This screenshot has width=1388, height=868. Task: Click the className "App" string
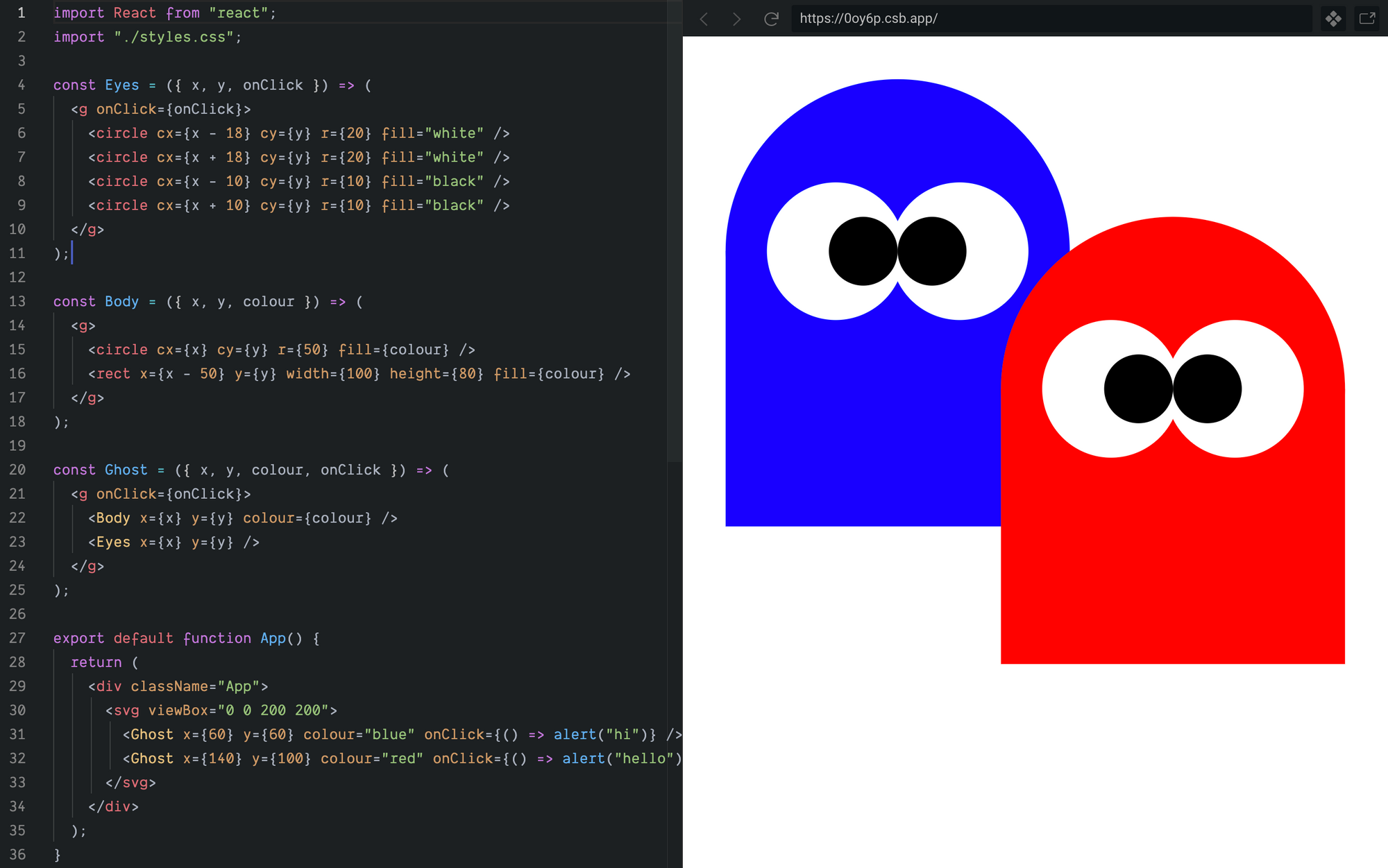click(238, 686)
